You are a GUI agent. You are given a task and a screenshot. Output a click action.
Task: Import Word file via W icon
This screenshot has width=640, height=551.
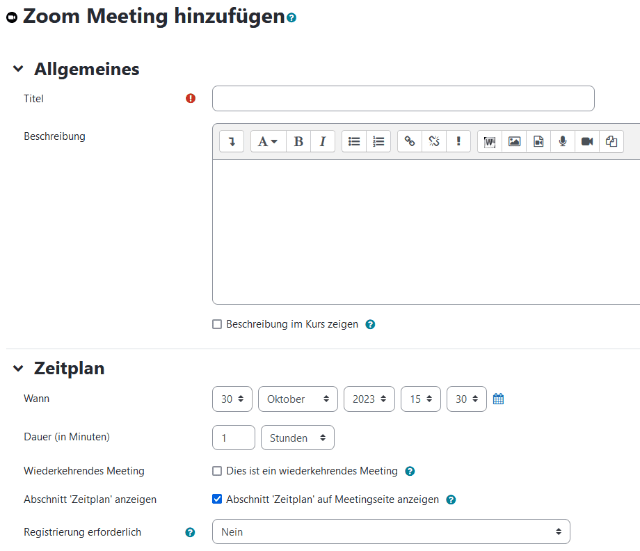(490, 142)
